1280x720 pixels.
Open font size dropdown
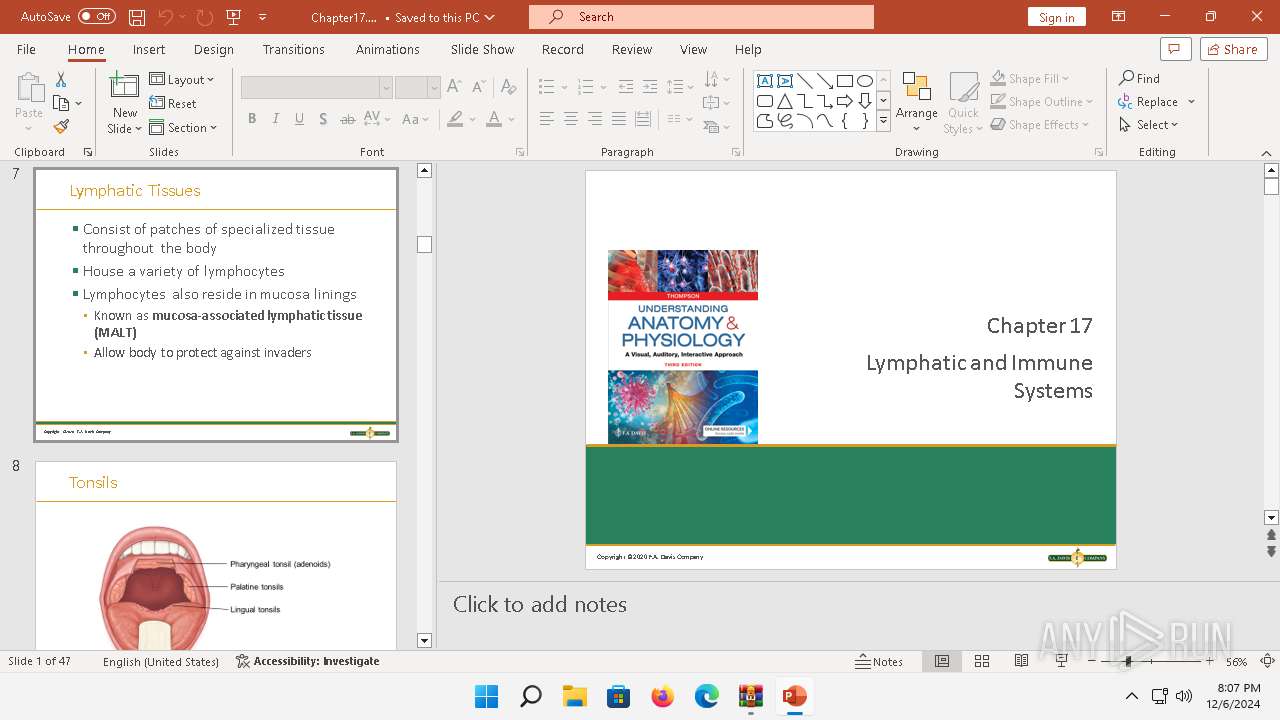[x=434, y=88]
